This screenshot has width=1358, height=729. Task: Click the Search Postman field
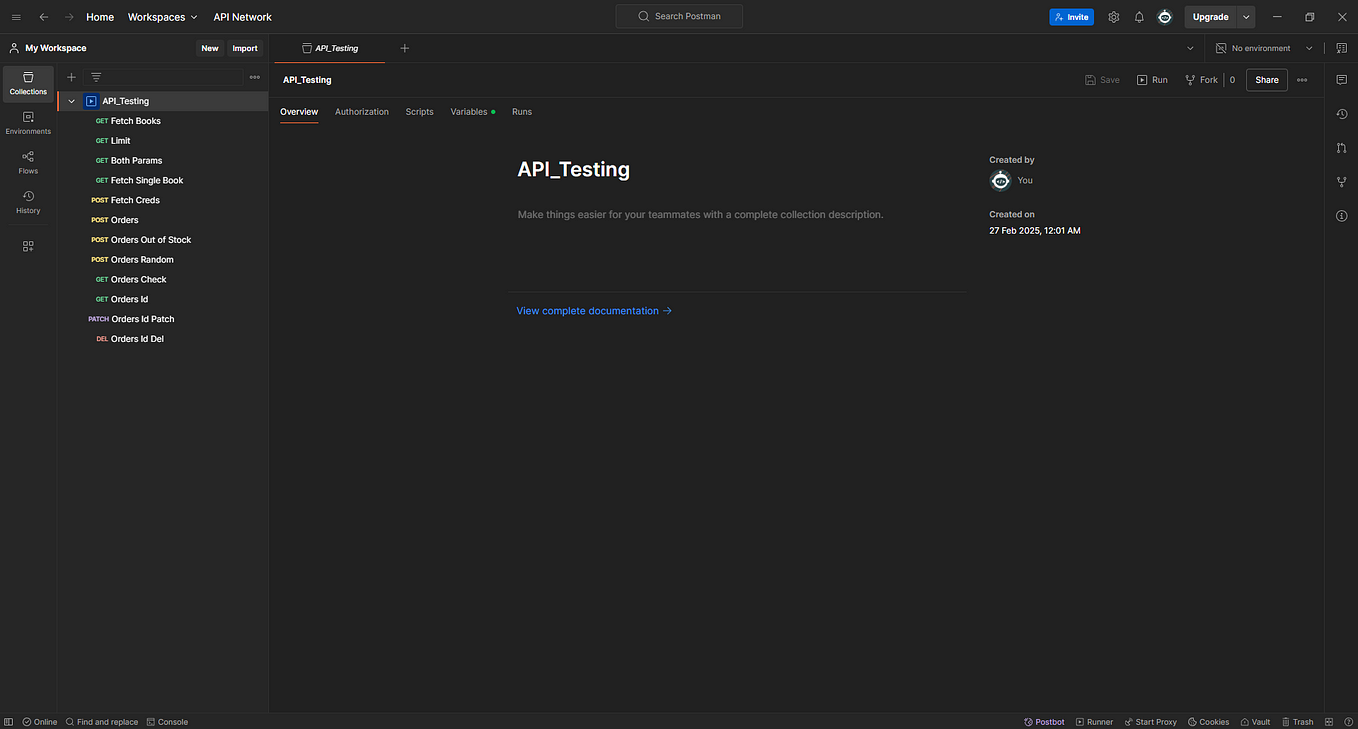click(679, 17)
